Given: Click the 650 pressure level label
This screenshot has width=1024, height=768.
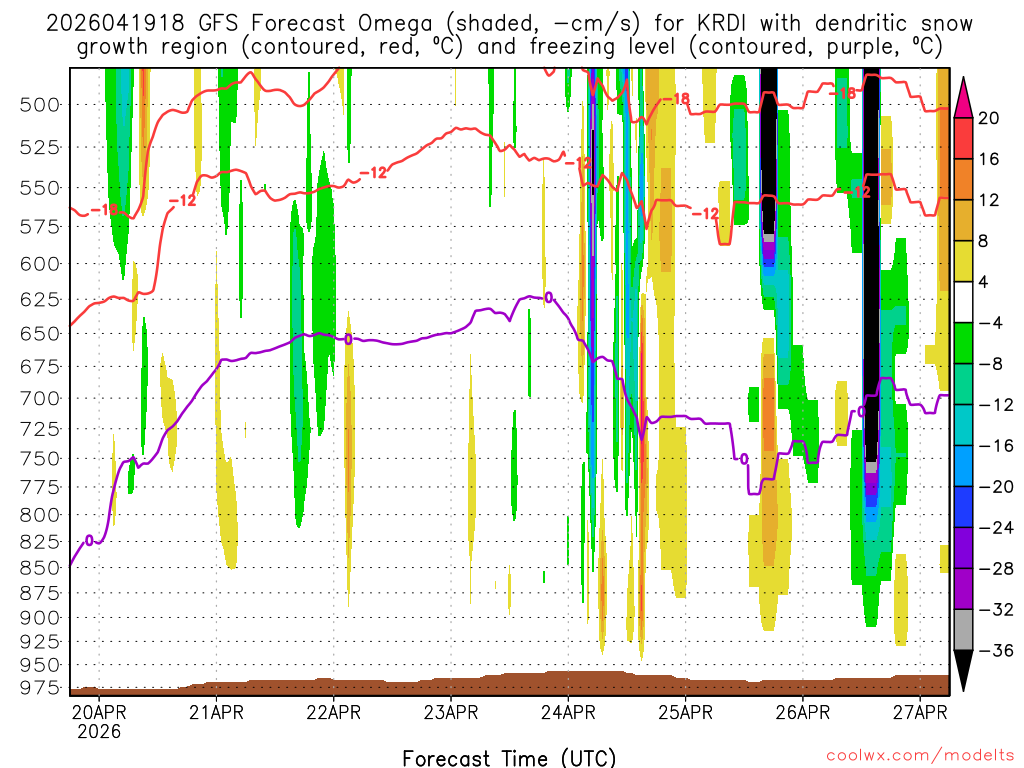Looking at the screenshot, I should (x=40, y=334).
